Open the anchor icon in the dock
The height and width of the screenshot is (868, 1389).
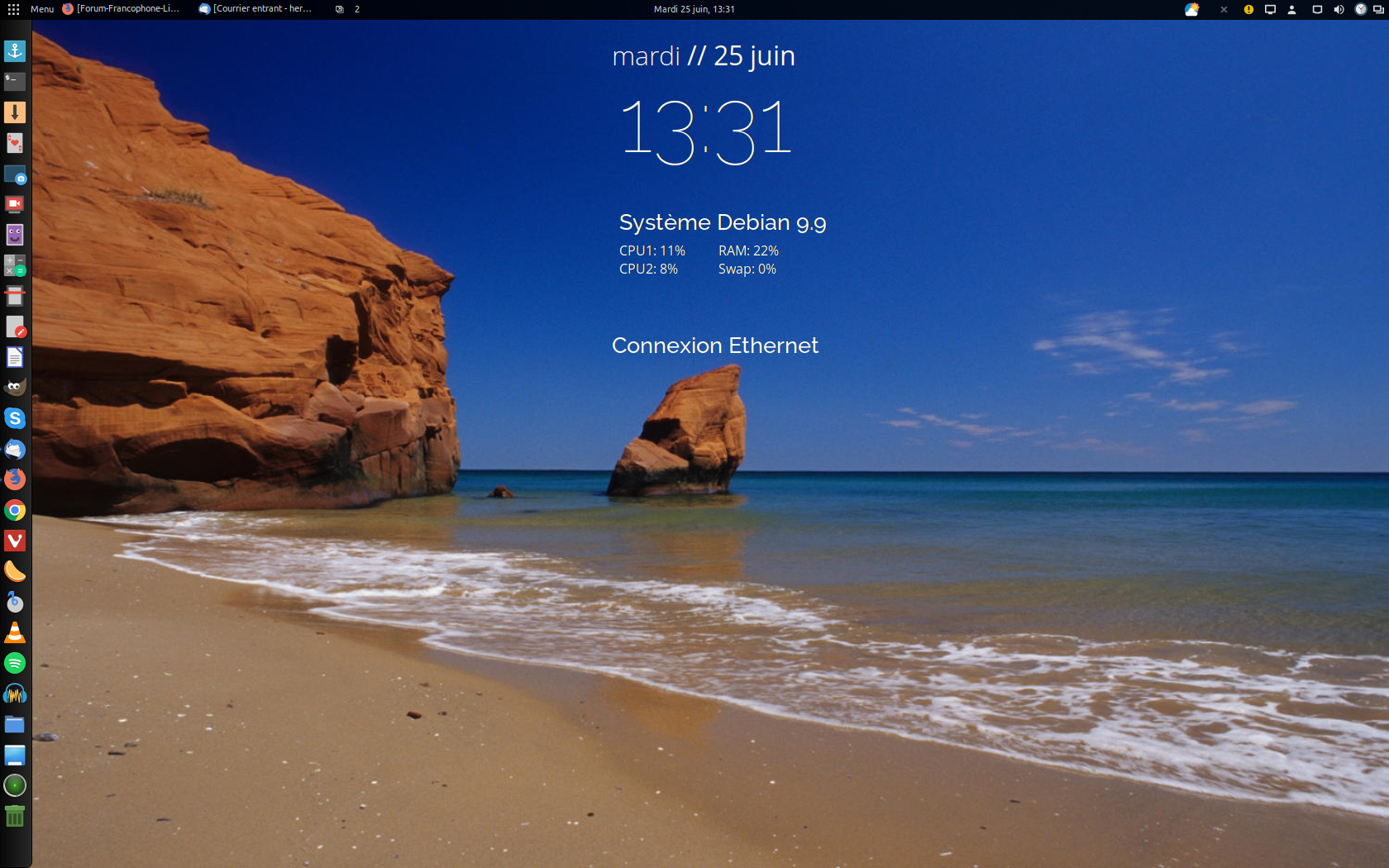[x=15, y=51]
